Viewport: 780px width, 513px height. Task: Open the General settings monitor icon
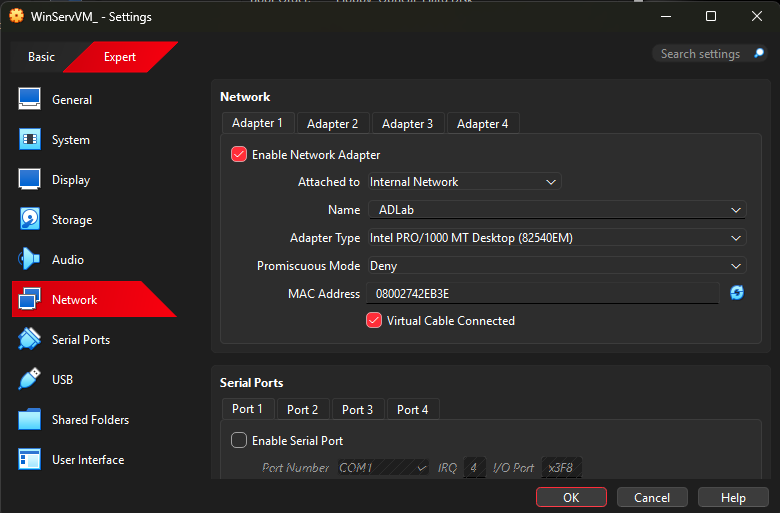(29, 99)
